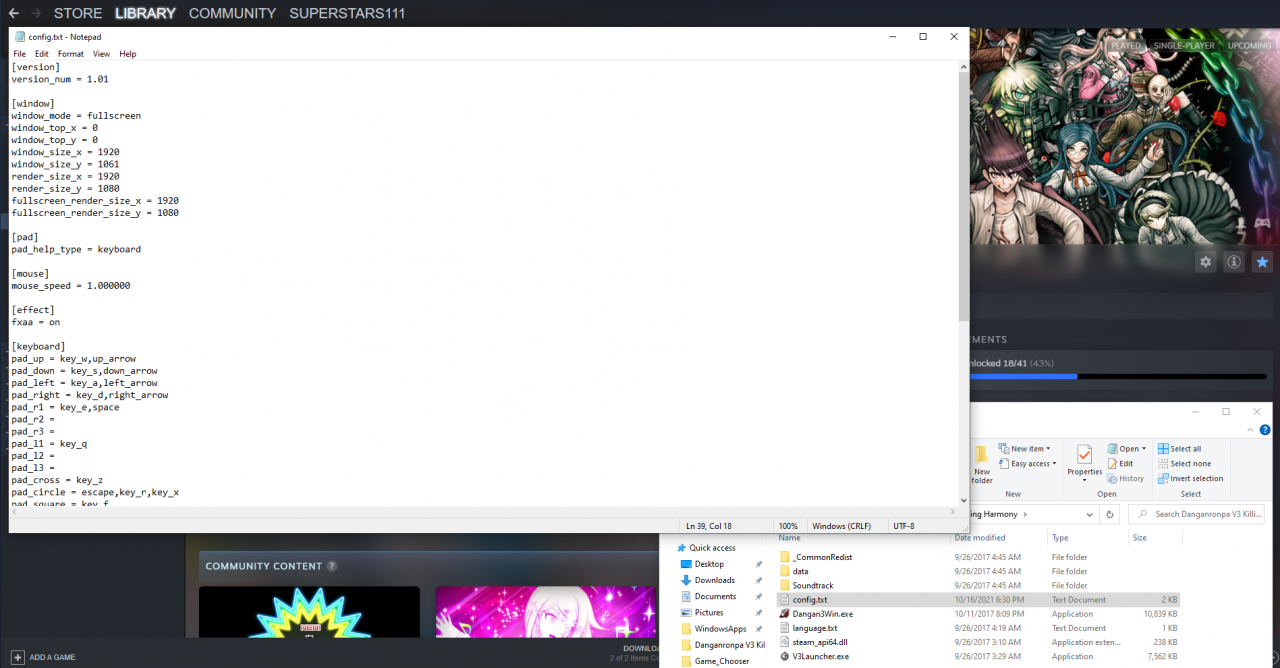Open Notepad Format menu
Screen dimensions: 1280x668
[70, 54]
